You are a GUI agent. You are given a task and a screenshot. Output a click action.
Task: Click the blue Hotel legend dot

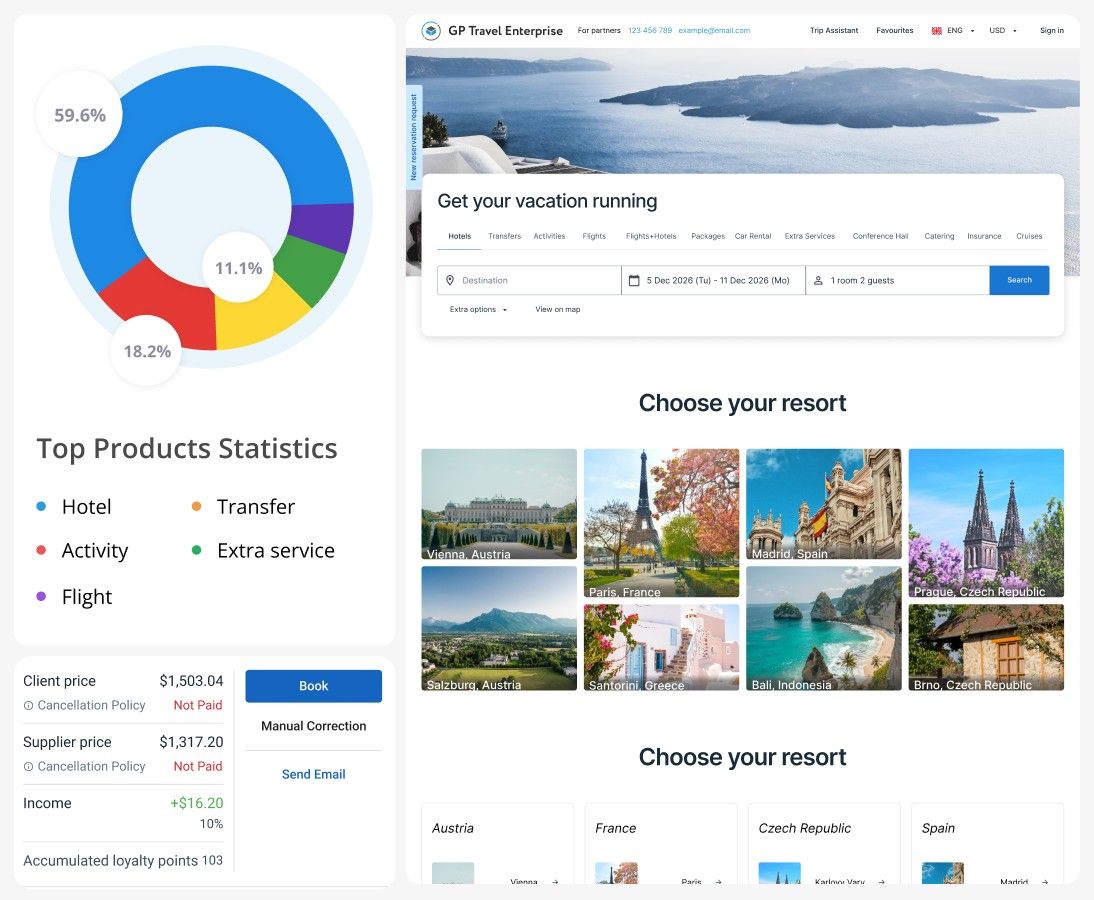tap(41, 507)
